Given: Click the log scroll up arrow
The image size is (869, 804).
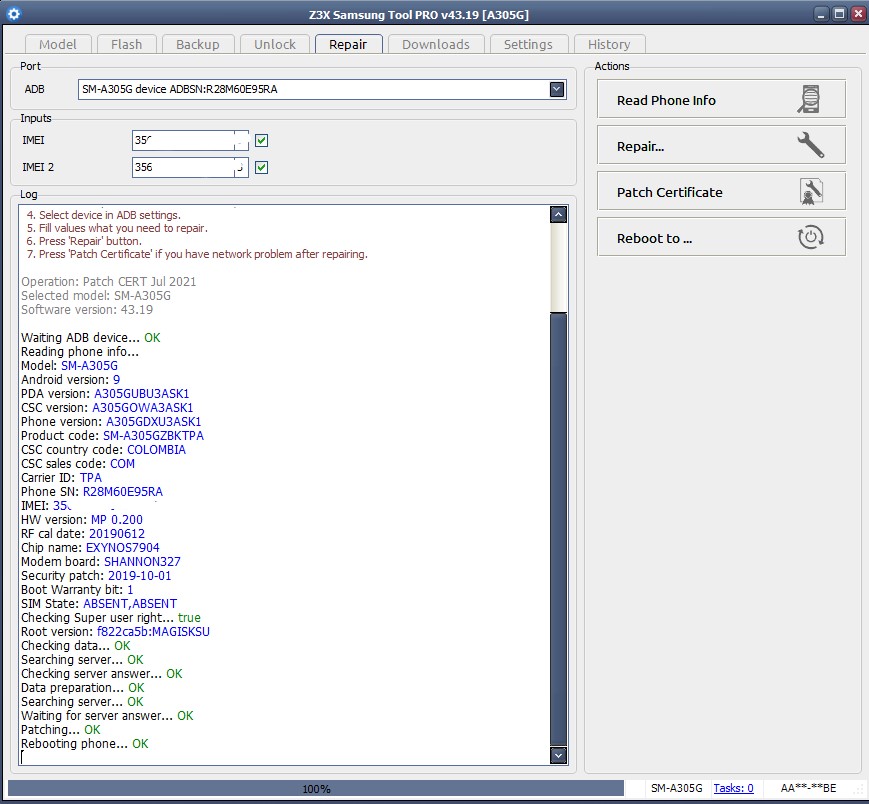Looking at the screenshot, I should [558, 214].
